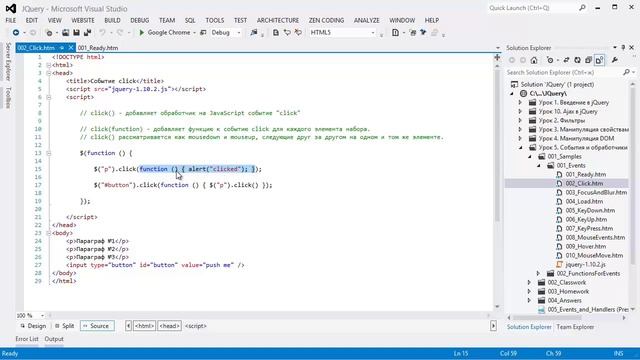Open the ARCHITECTURE menu
This screenshot has height=360, width=640.
point(278,20)
